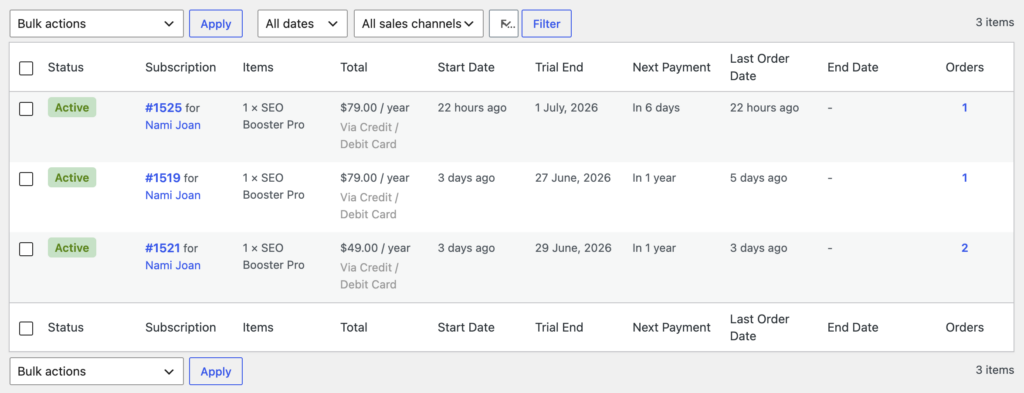The width and height of the screenshot is (1024, 393).
Task: Click the top Apply button
Action: [x=216, y=24]
